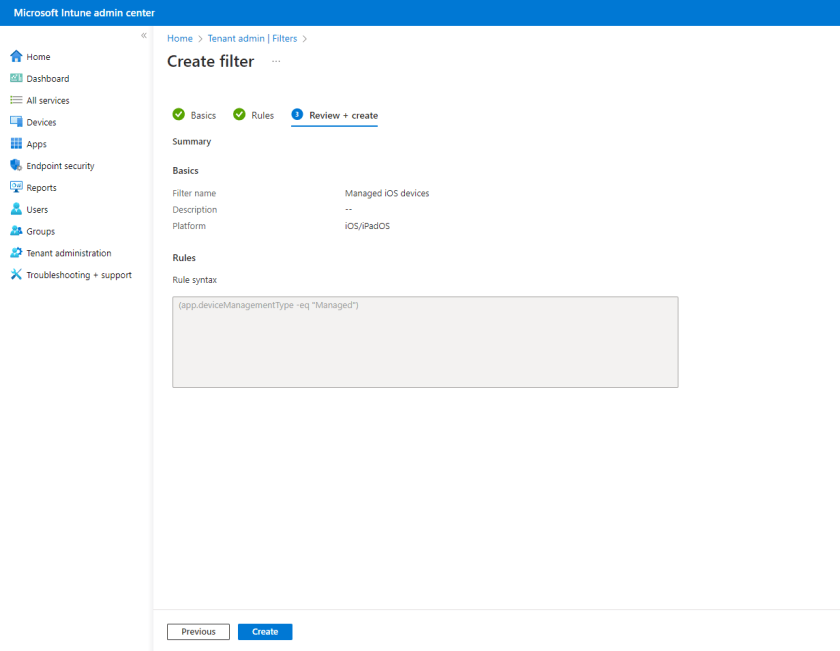The image size is (840, 651).
Task: Click the Summary heading
Action: point(192,141)
